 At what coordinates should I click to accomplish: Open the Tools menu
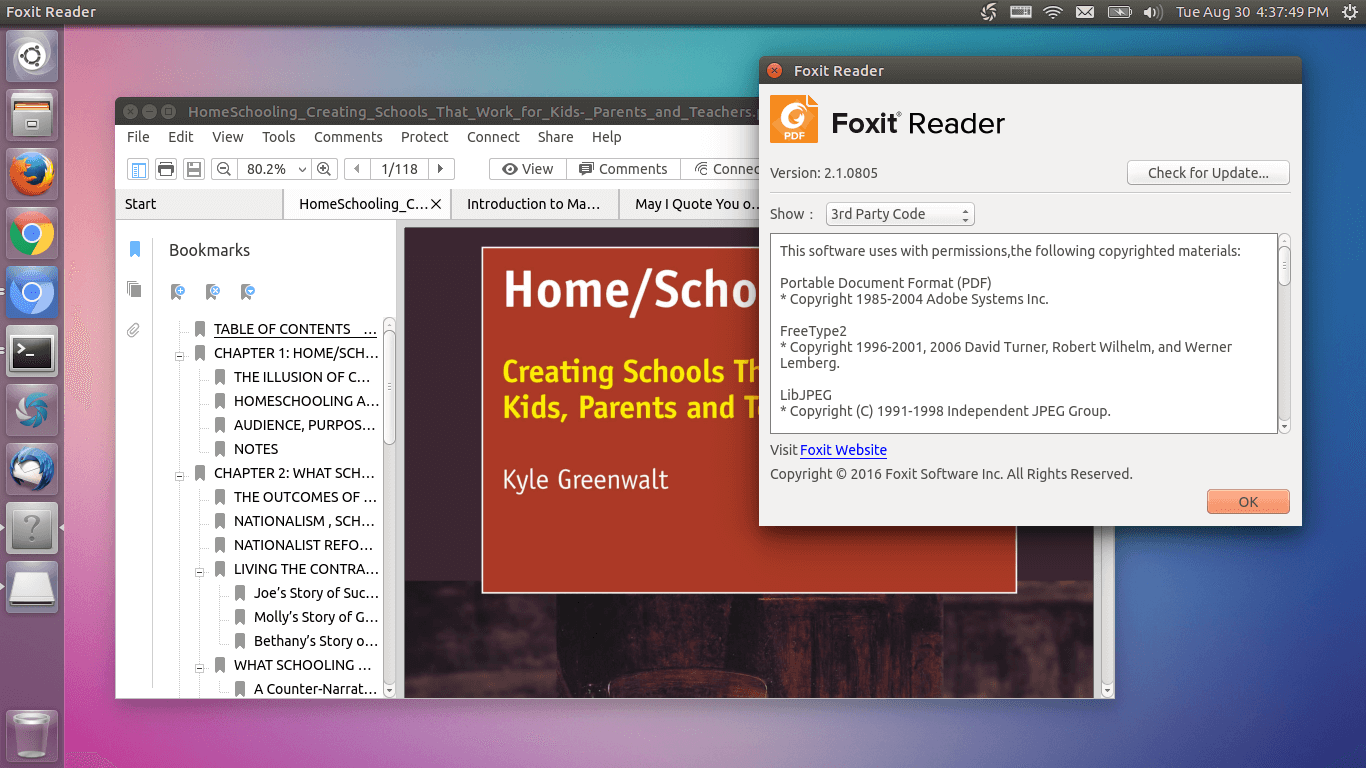point(278,137)
